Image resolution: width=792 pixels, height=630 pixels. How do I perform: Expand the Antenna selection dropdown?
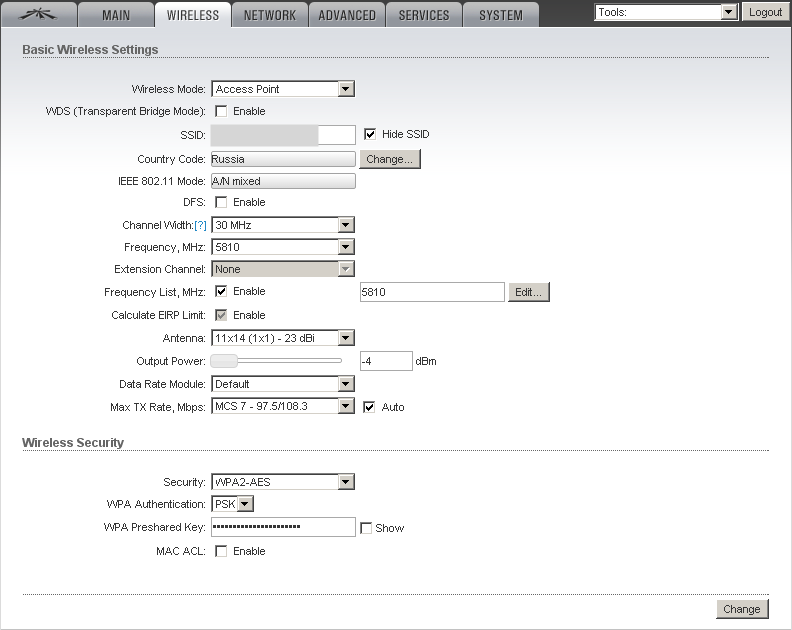[283, 338]
